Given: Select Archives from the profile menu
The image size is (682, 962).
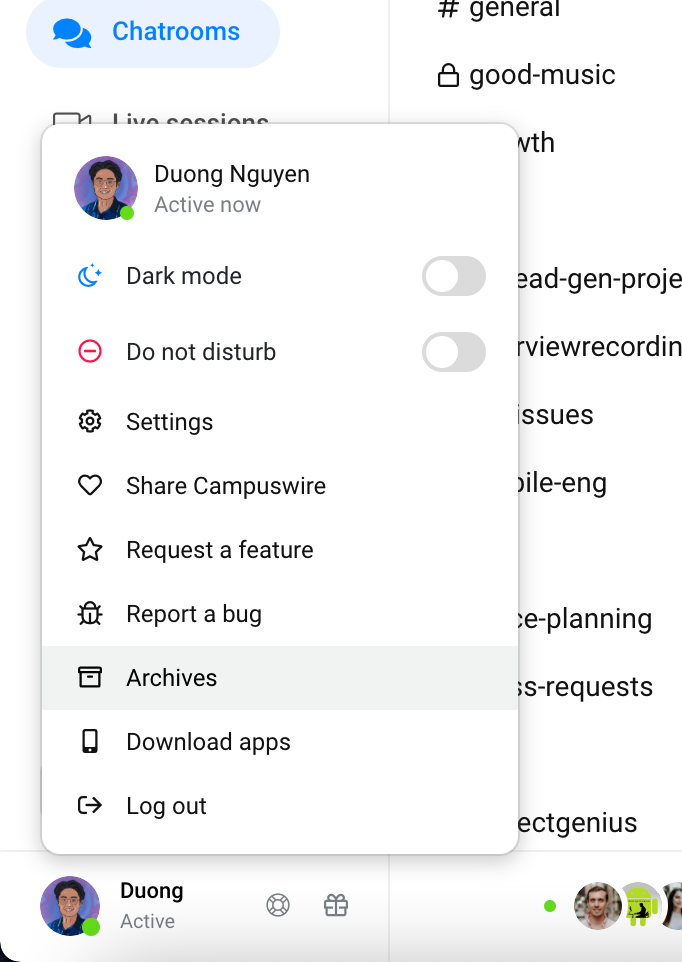Looking at the screenshot, I should coord(280,677).
